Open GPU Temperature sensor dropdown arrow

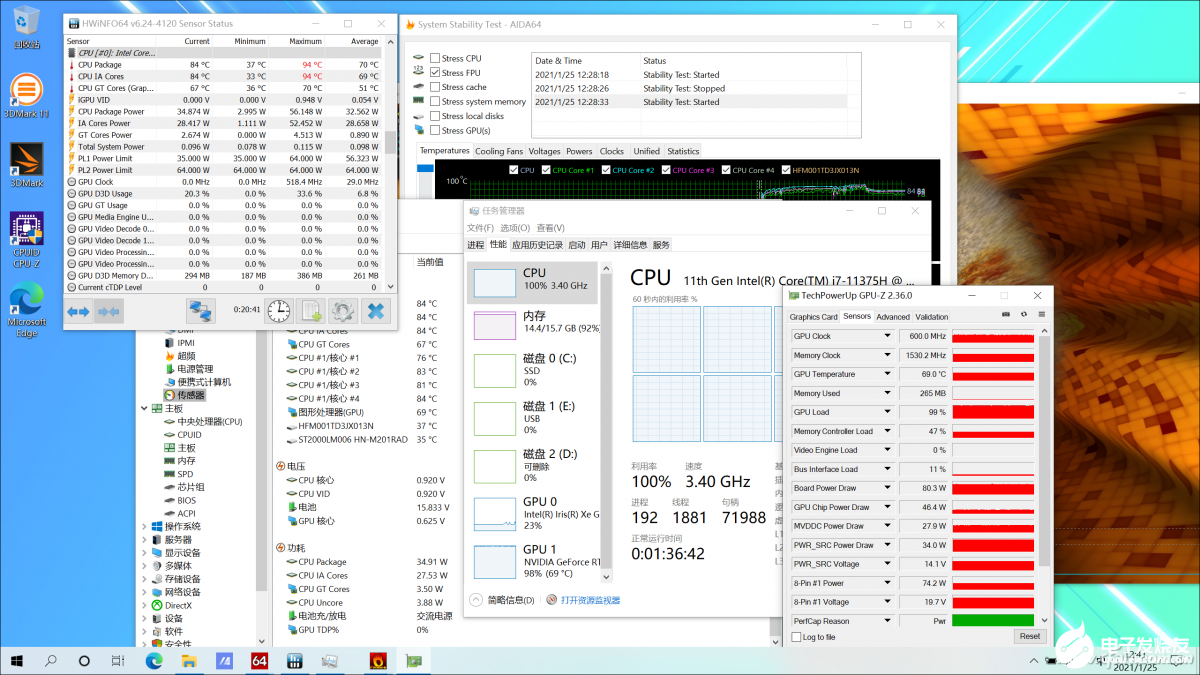(887, 374)
